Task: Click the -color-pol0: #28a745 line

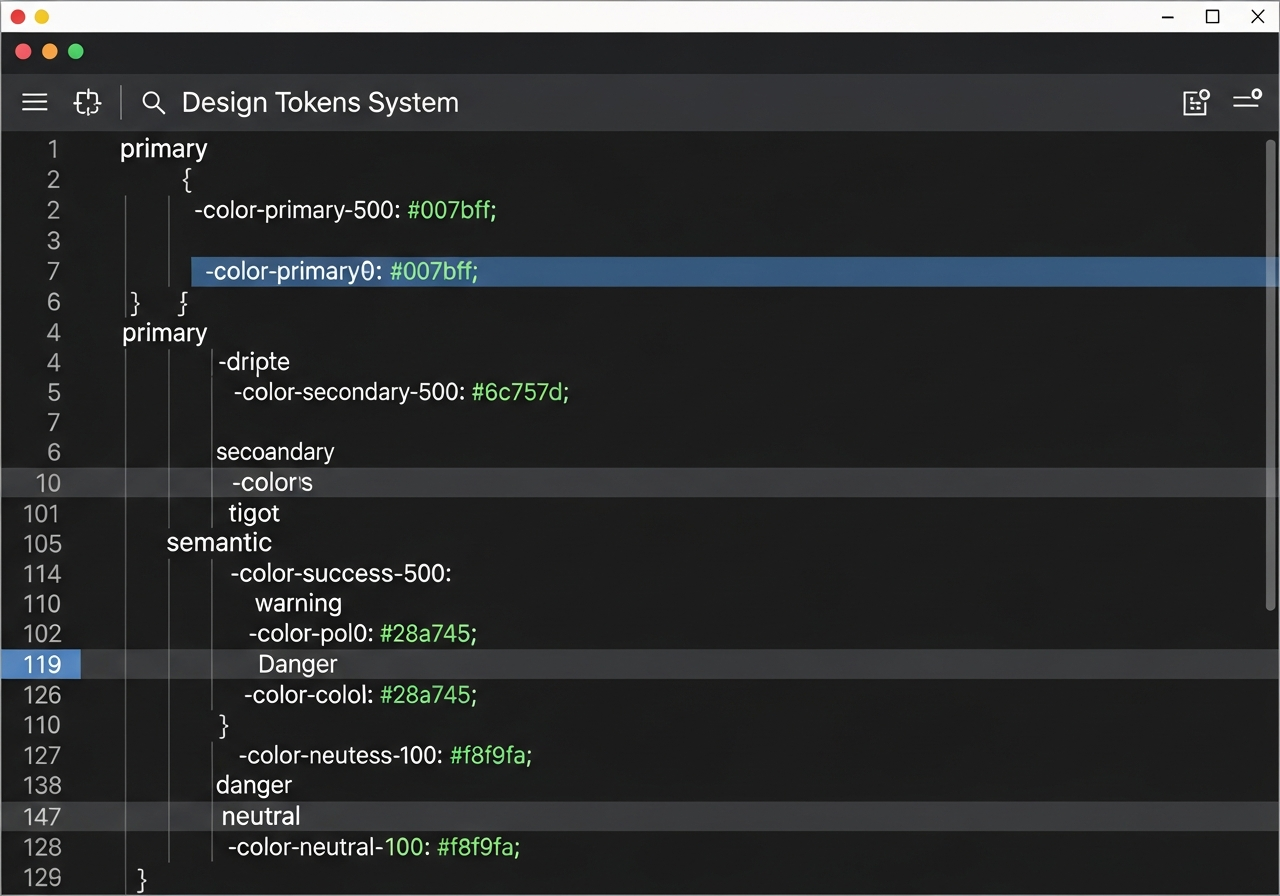Action: (x=363, y=634)
